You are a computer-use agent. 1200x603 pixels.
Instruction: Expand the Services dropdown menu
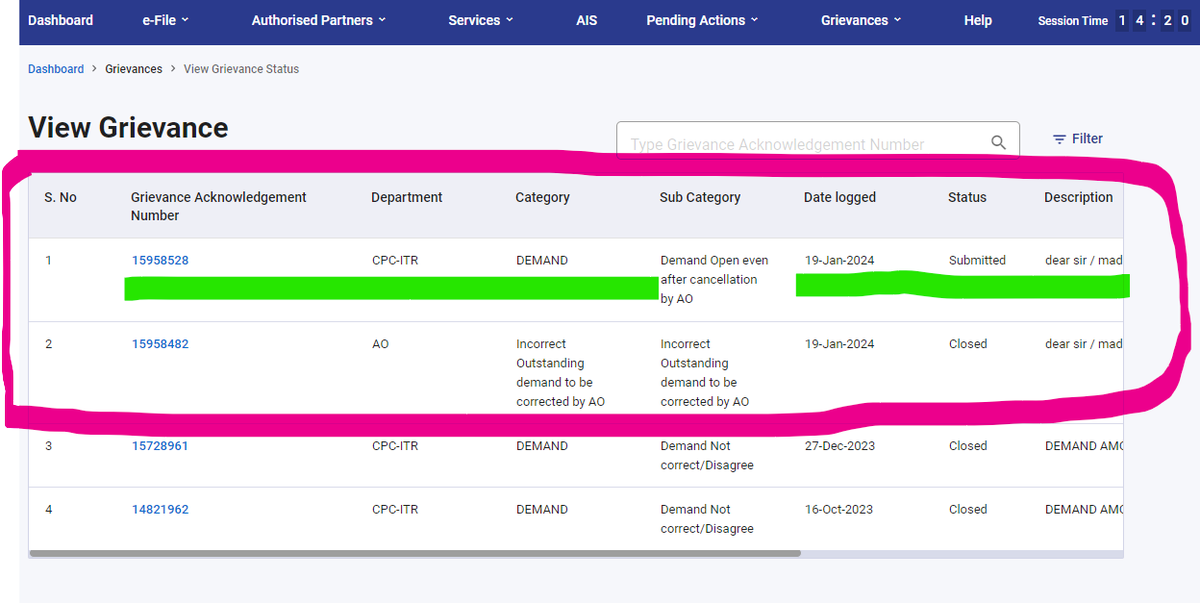click(481, 20)
